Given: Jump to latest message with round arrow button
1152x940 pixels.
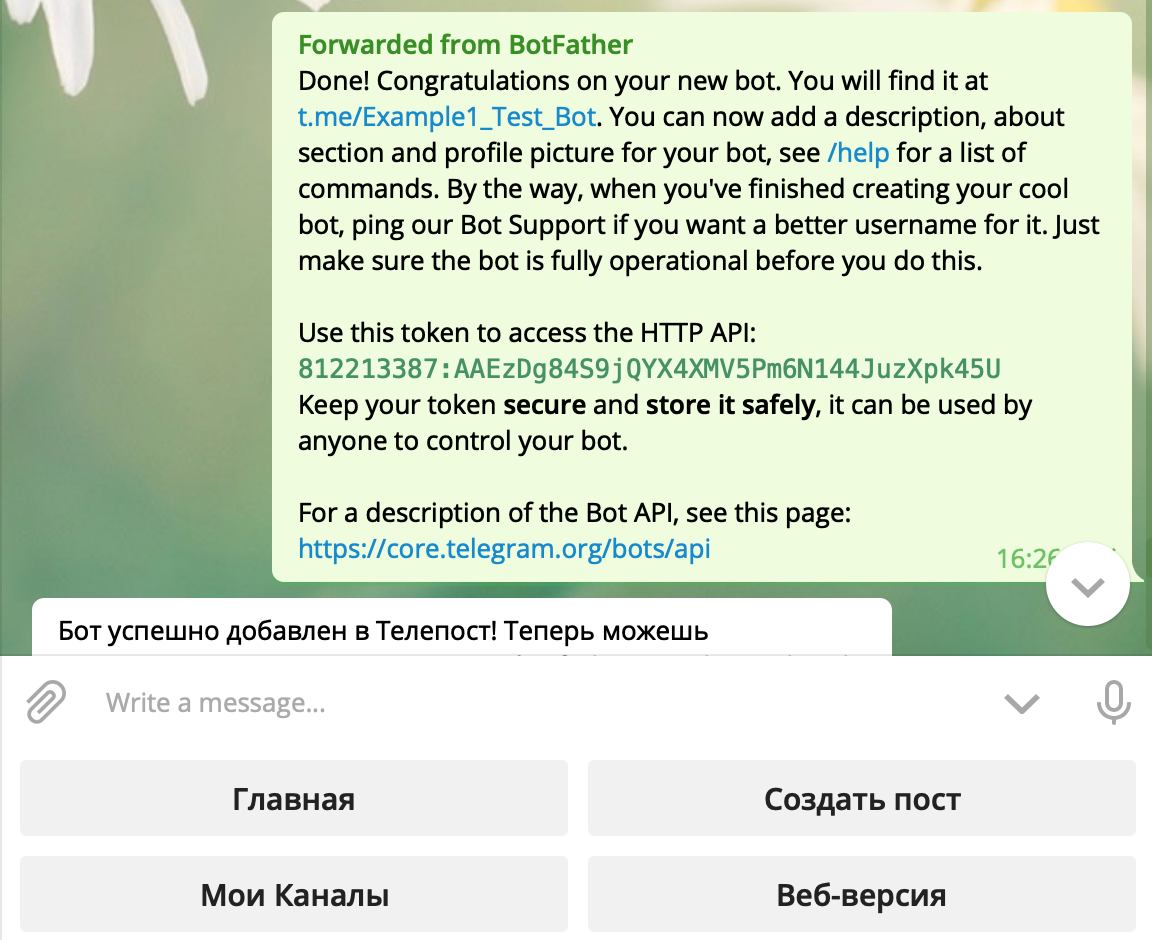Looking at the screenshot, I should 1087,584.
